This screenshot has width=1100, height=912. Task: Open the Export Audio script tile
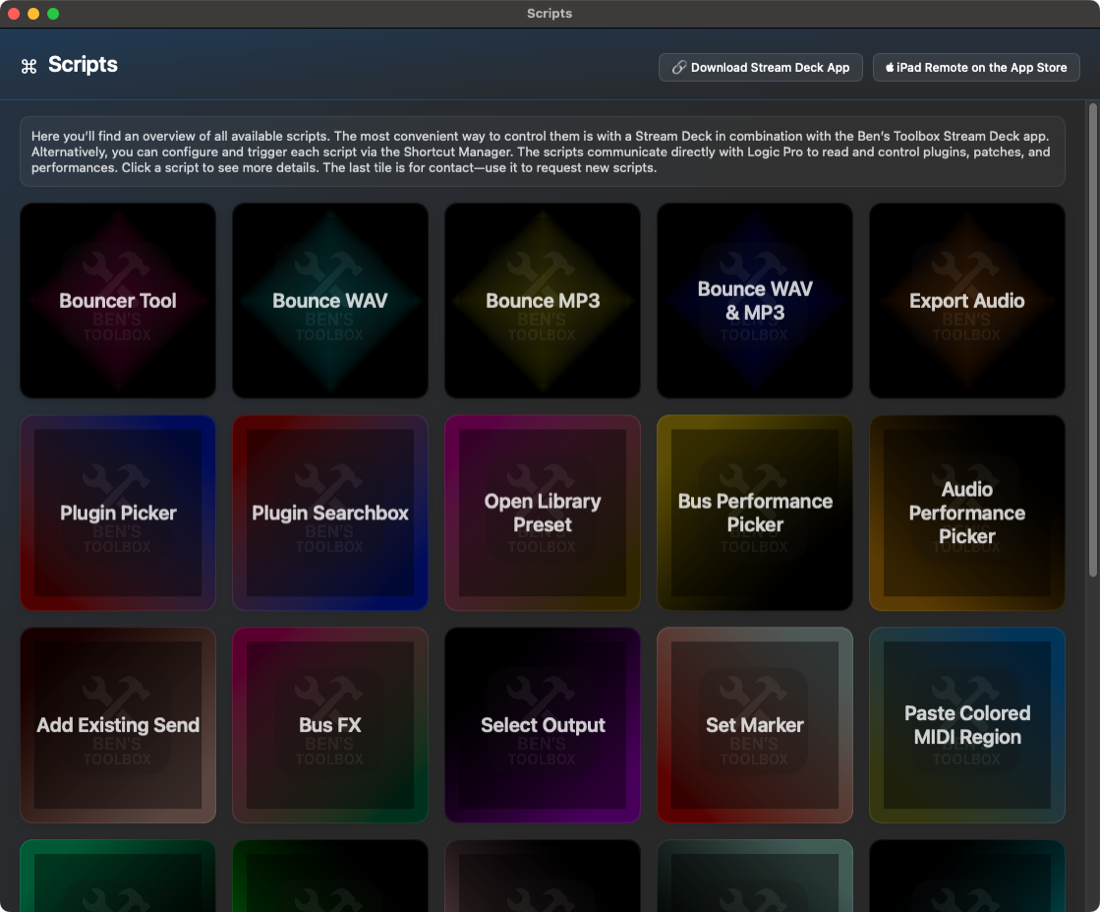tap(967, 301)
